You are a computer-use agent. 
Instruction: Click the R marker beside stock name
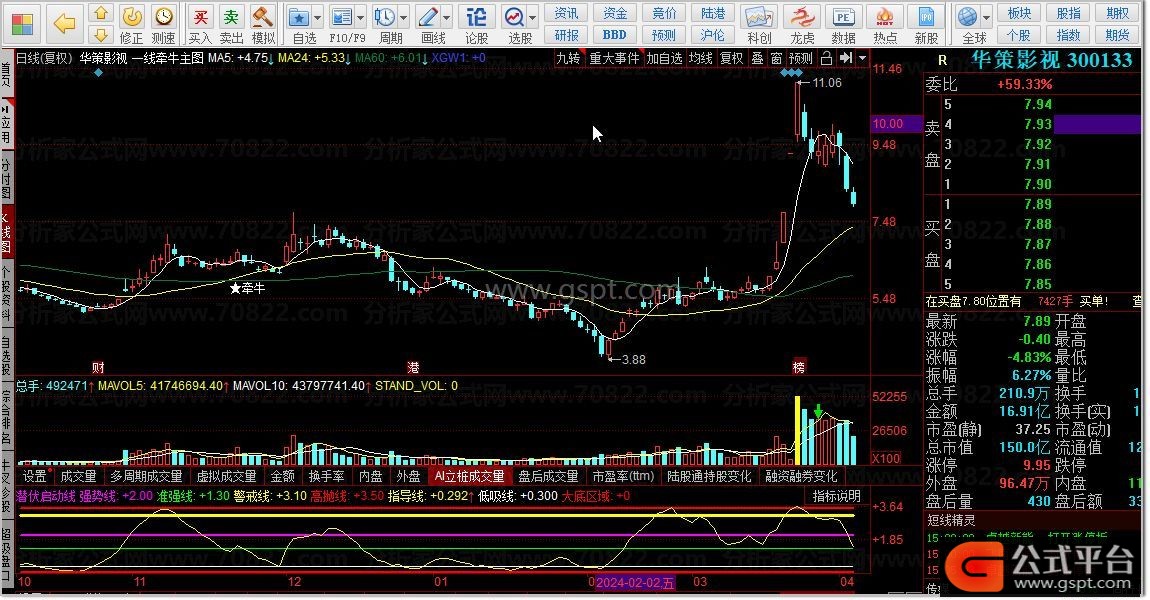(942, 60)
